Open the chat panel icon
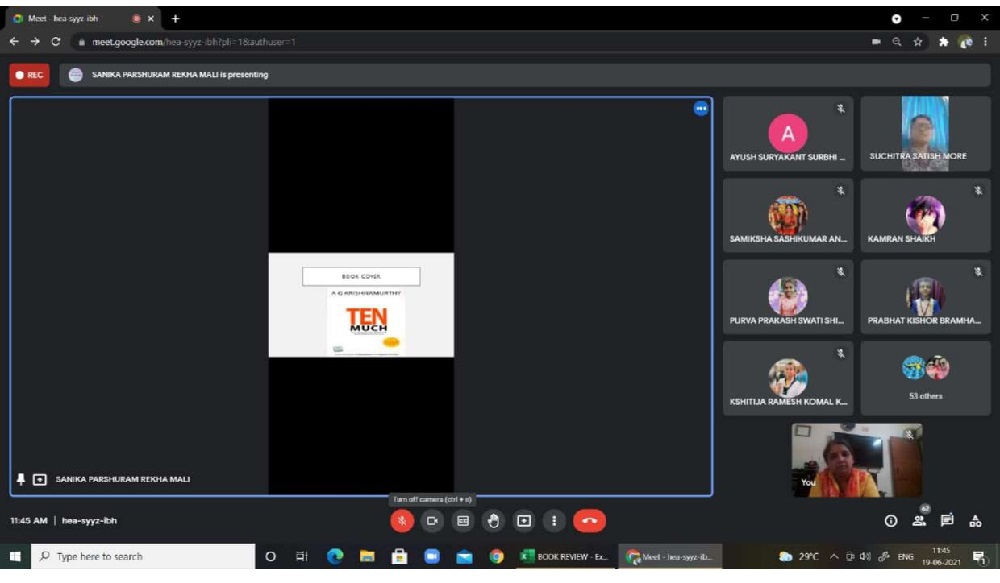1000x583 pixels. coord(947,521)
